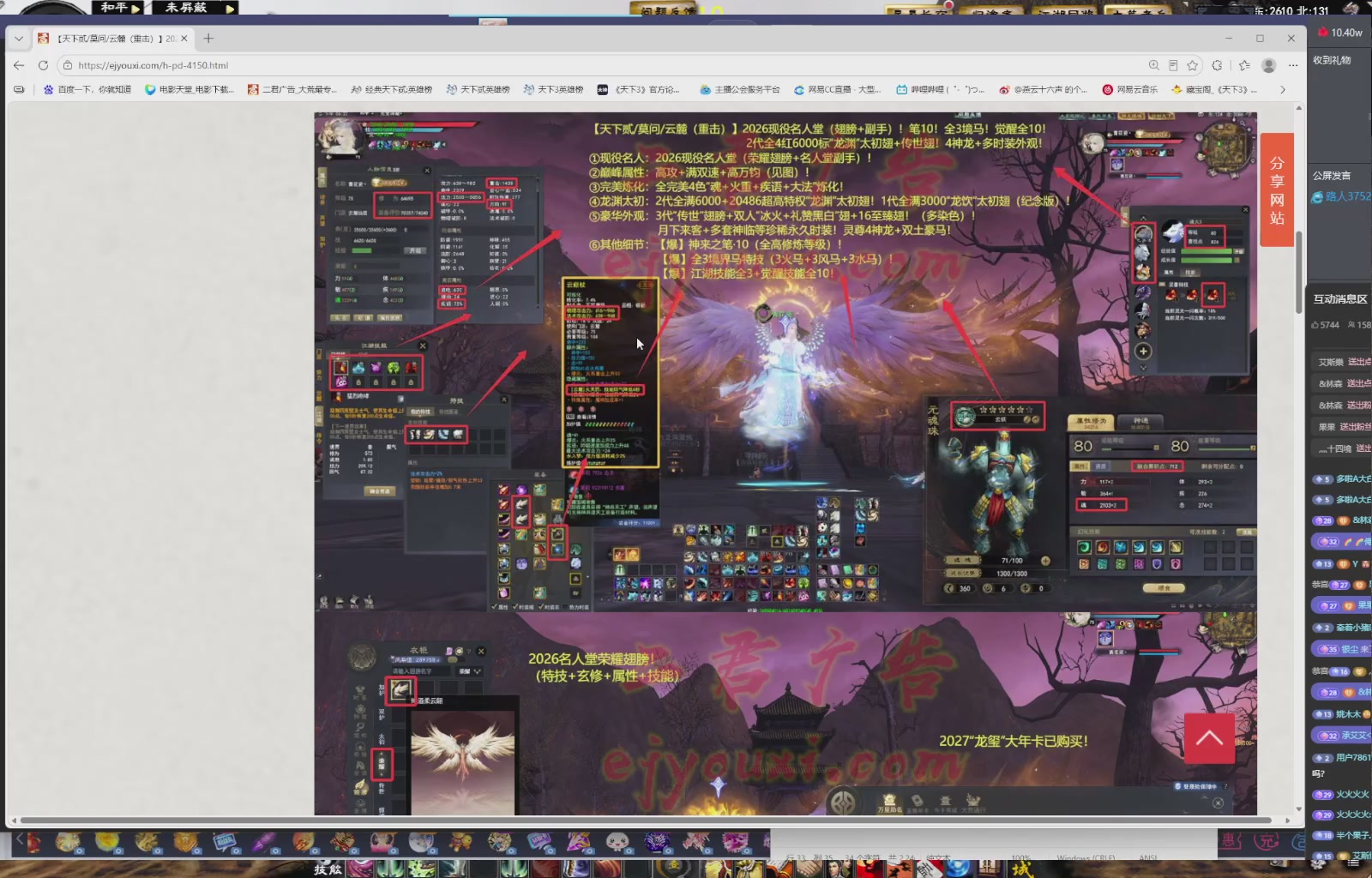
Task: Open the browser profile avatar
Action: click(x=1269, y=65)
